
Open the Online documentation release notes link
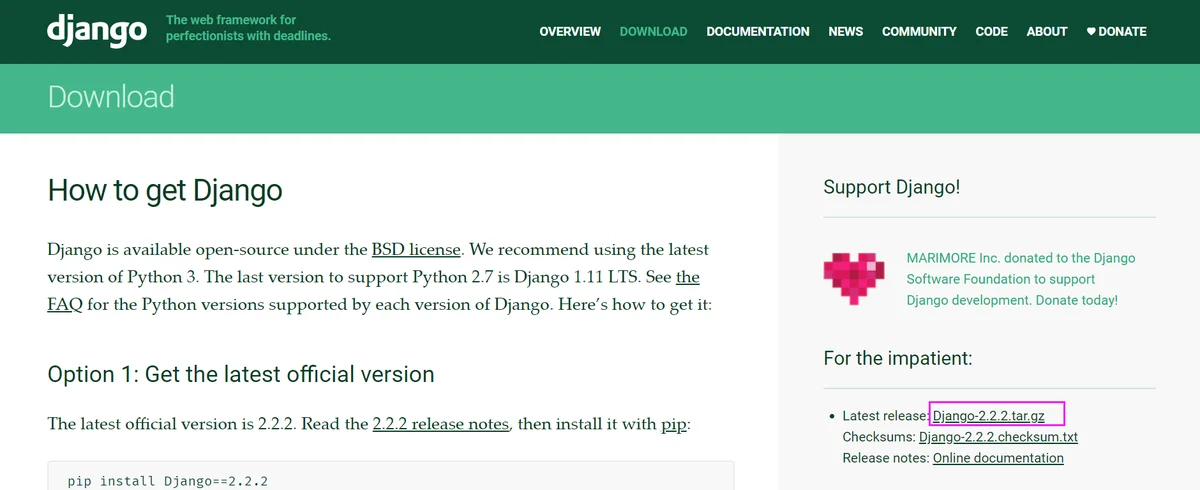tap(998, 458)
